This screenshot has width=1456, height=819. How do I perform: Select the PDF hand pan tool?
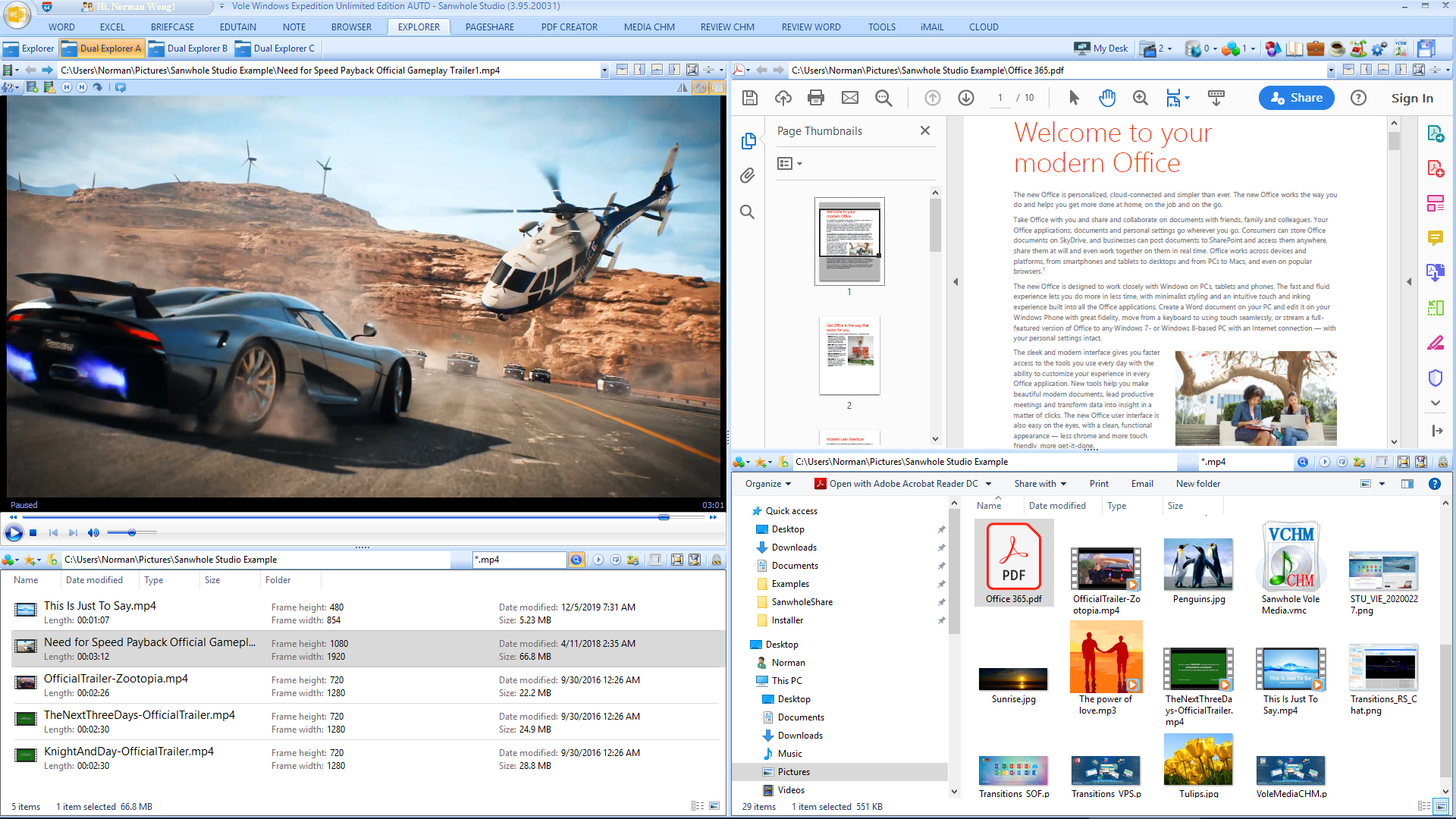[x=1107, y=98]
